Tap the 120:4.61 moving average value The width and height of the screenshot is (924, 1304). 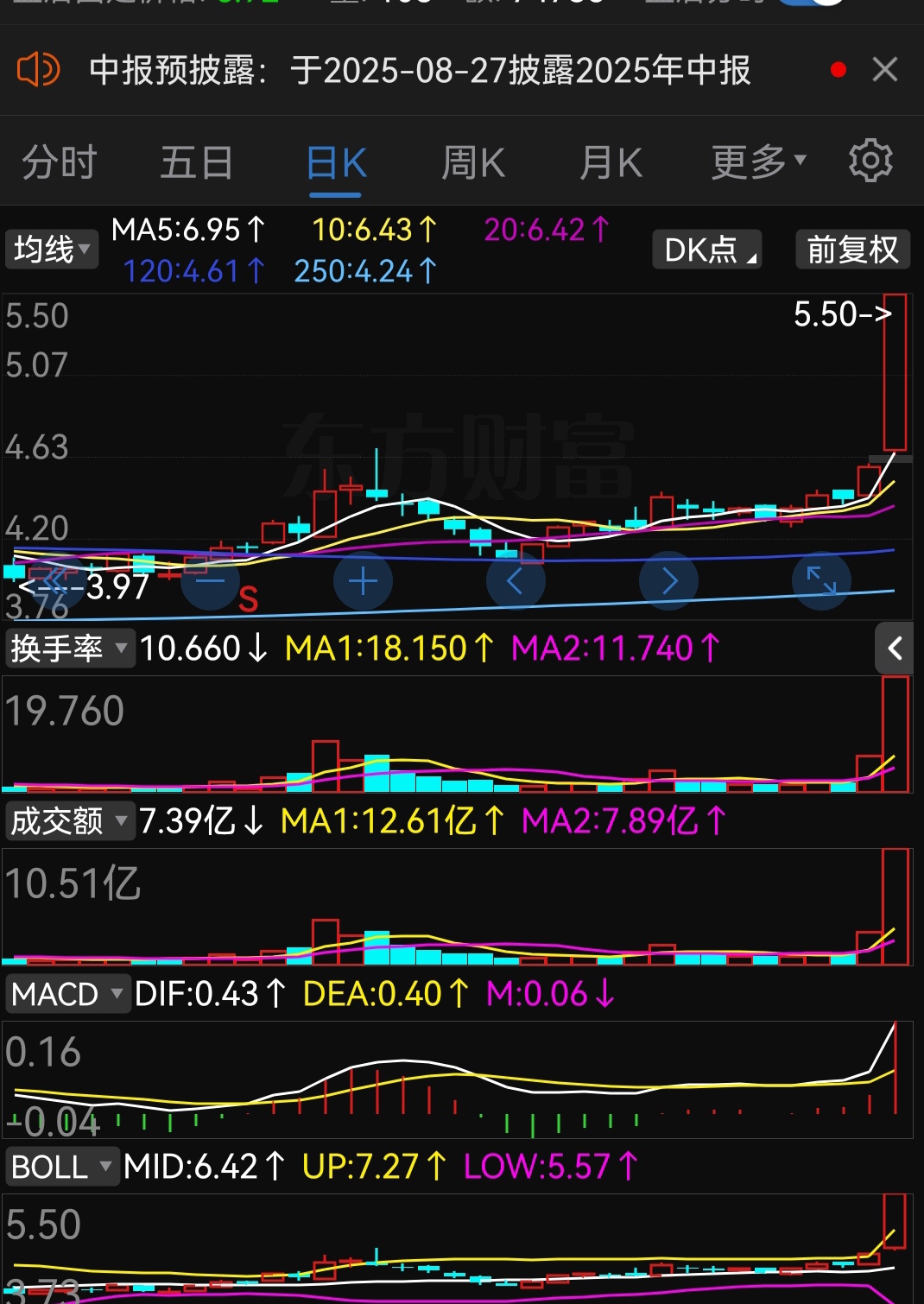pos(193,271)
